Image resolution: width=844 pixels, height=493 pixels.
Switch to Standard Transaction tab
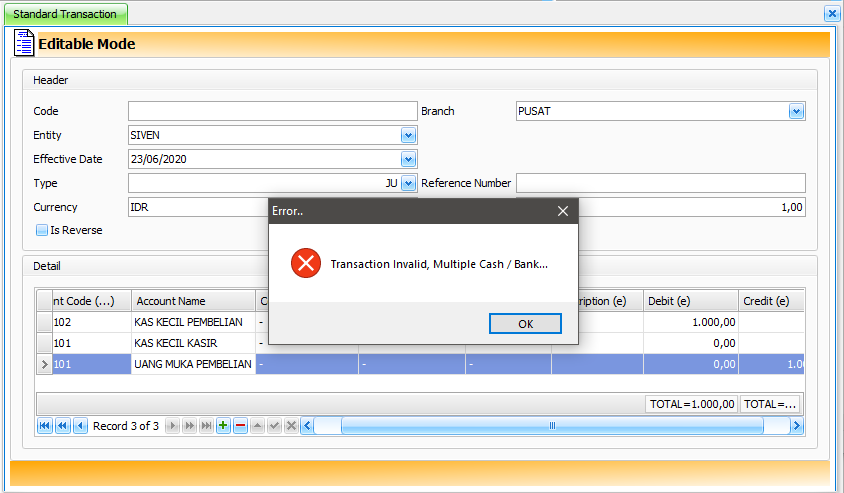pyautogui.click(x=65, y=14)
